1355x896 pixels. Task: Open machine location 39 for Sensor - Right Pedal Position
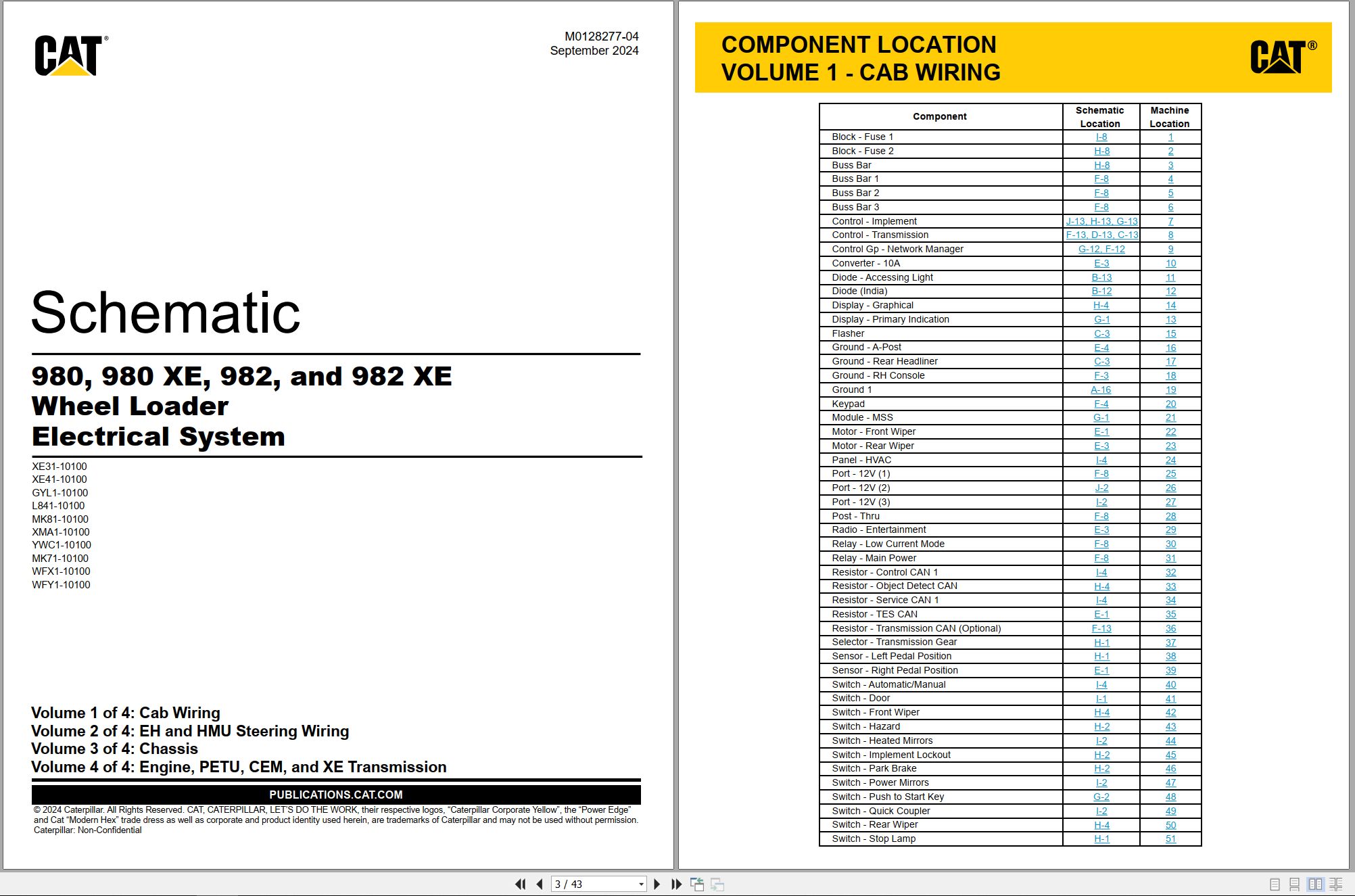[x=1170, y=670]
